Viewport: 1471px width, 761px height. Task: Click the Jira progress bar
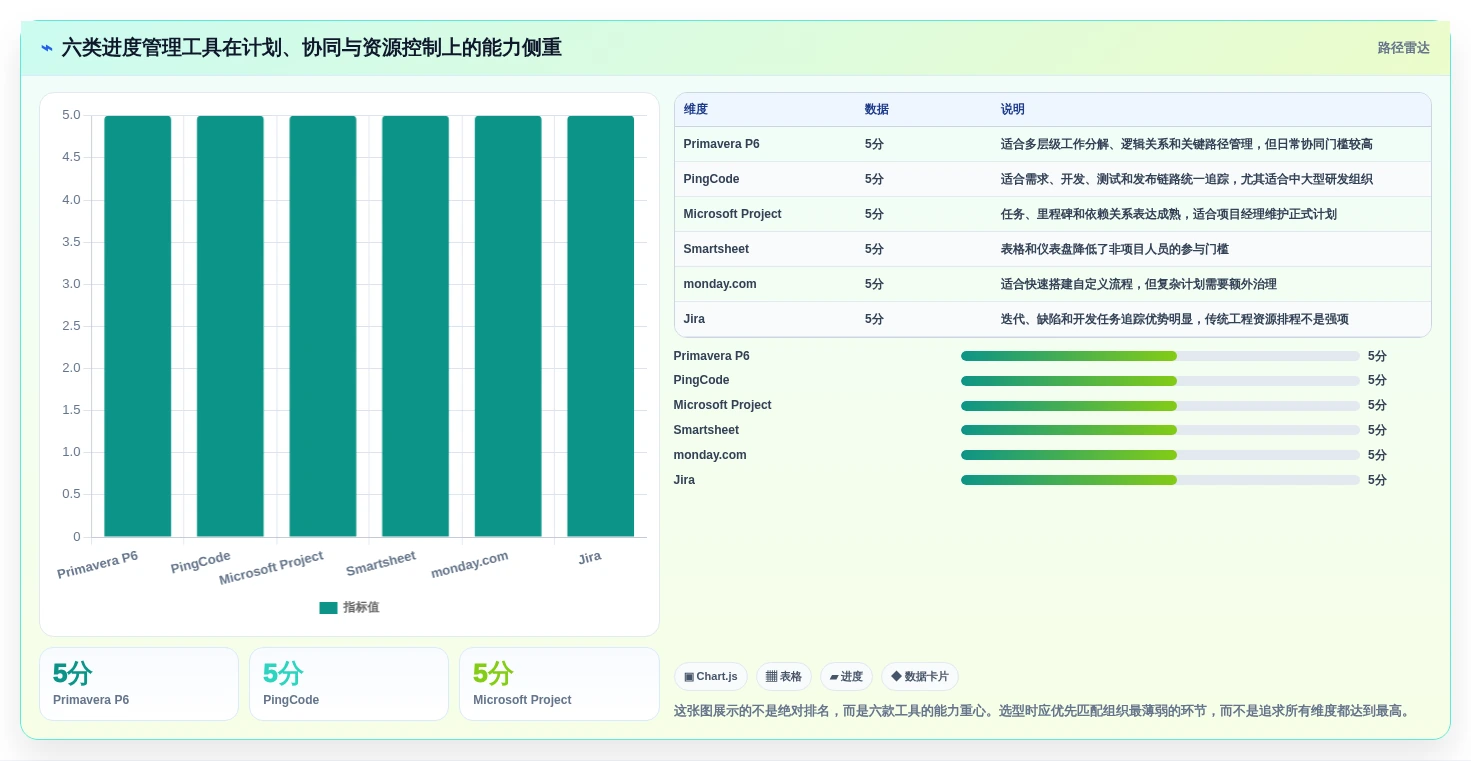tap(1160, 480)
